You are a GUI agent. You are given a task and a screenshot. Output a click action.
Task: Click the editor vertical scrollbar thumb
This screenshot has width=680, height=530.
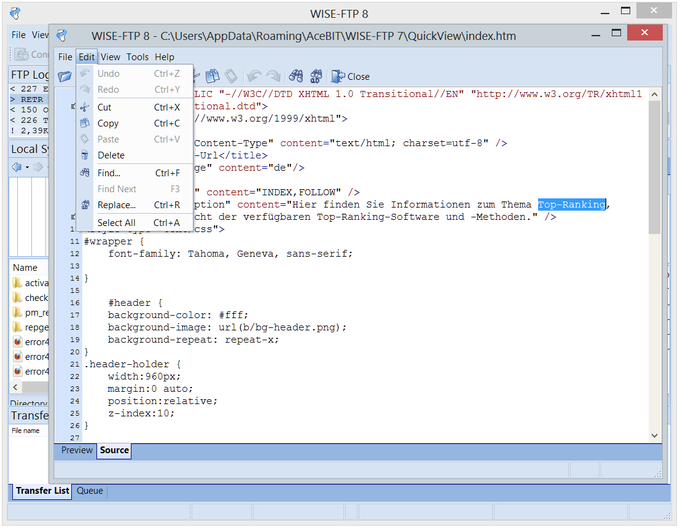click(x=654, y=167)
